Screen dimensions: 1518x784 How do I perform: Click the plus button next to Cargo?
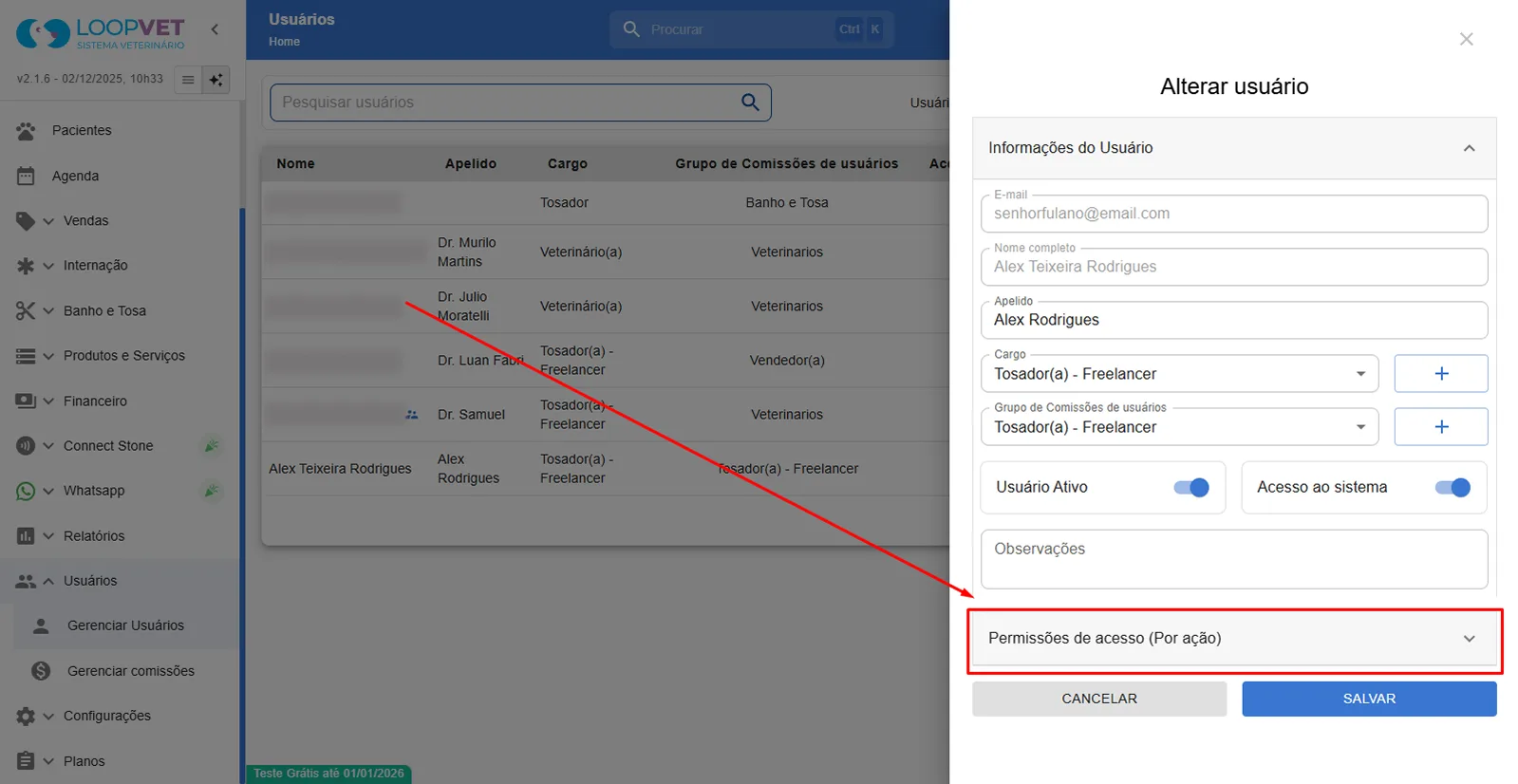point(1440,374)
